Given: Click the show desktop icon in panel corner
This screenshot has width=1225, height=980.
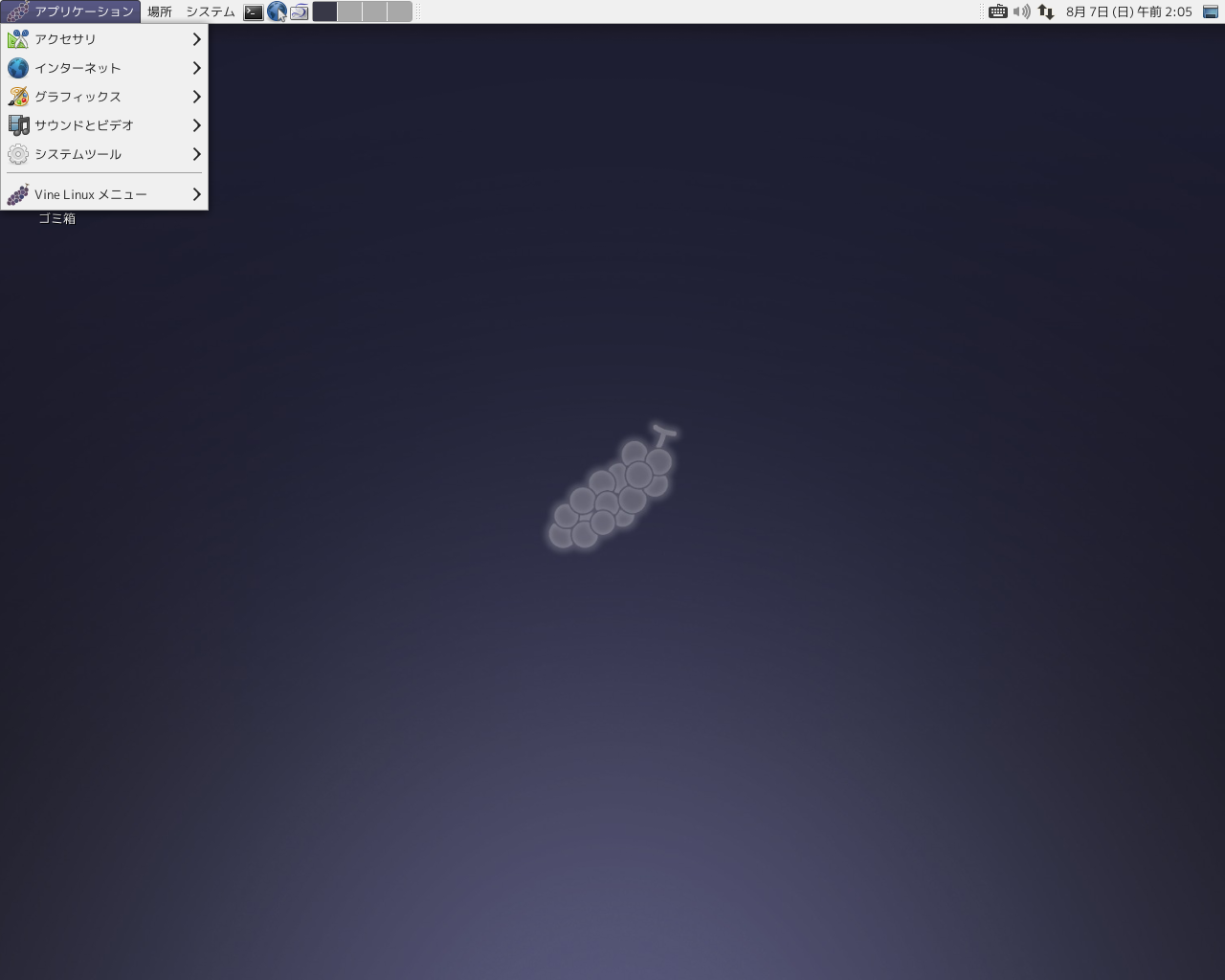Looking at the screenshot, I should point(1211,11).
